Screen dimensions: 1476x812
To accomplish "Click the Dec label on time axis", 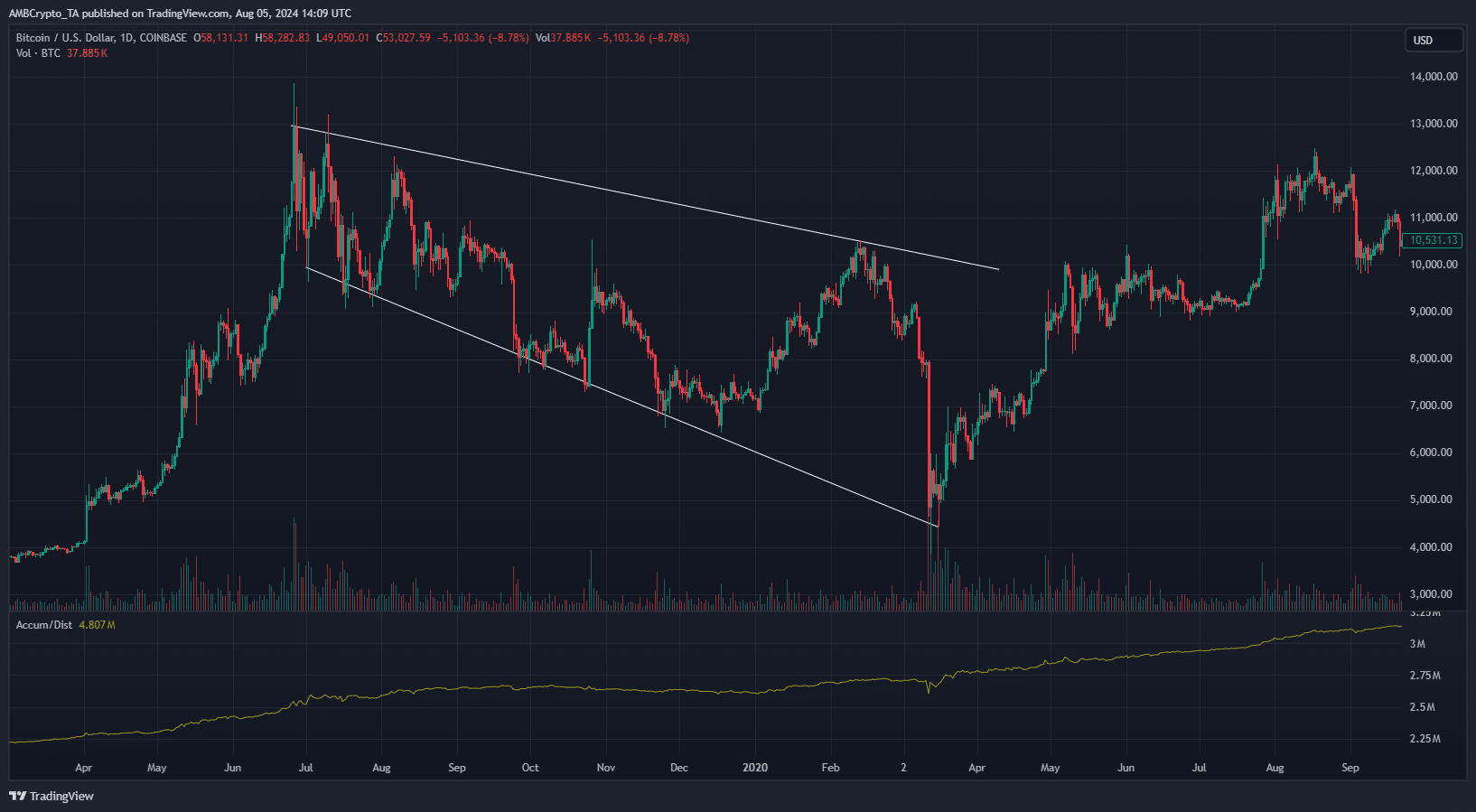I will tap(679, 768).
